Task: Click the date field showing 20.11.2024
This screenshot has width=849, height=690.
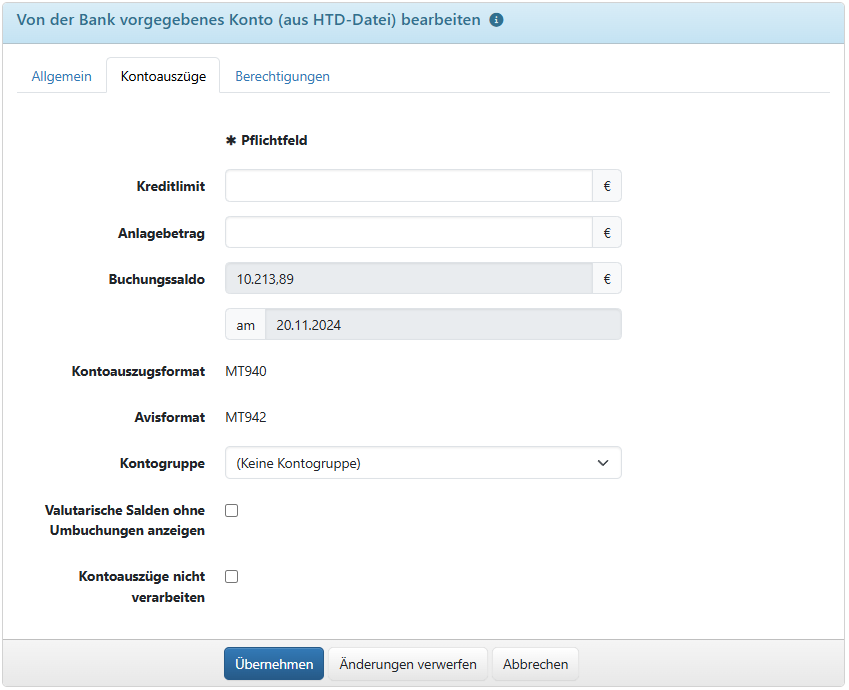Action: tap(443, 325)
